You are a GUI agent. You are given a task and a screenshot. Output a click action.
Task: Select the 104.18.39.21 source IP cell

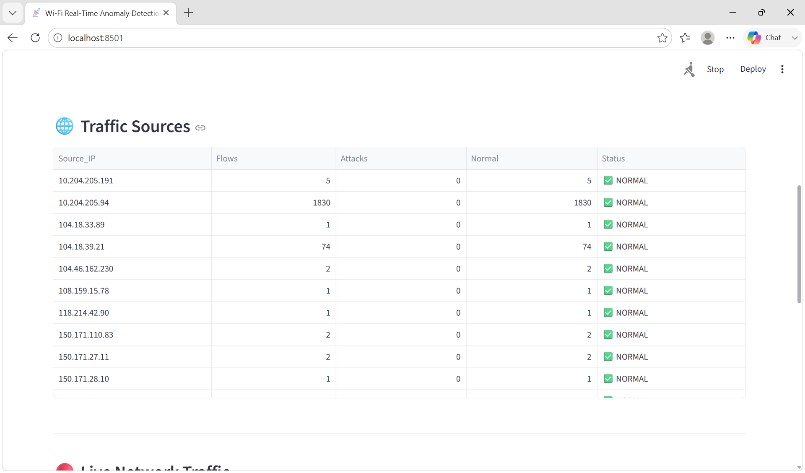[132, 247]
